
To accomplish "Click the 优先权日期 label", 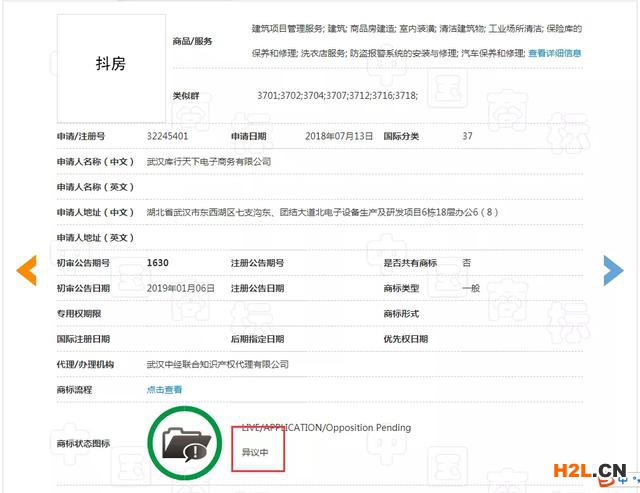I will click(406, 339).
